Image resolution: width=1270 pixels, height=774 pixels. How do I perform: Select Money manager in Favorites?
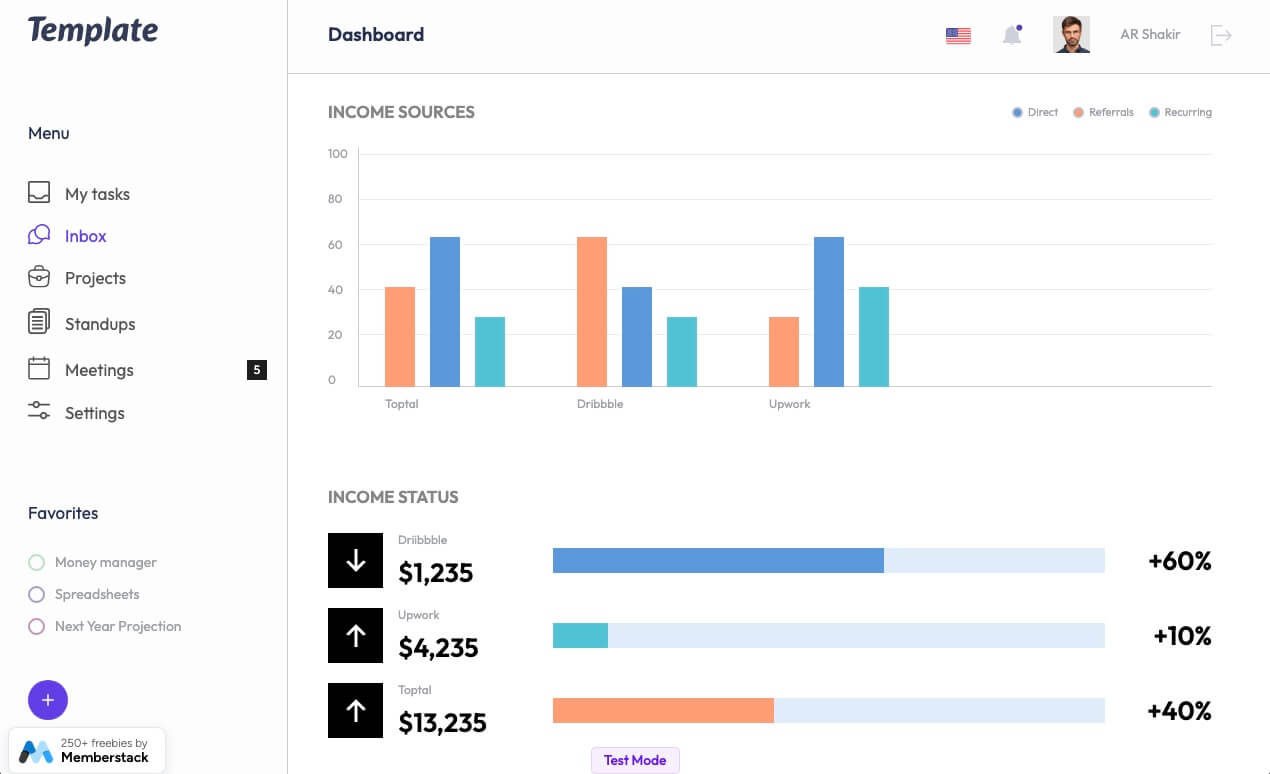[105, 562]
